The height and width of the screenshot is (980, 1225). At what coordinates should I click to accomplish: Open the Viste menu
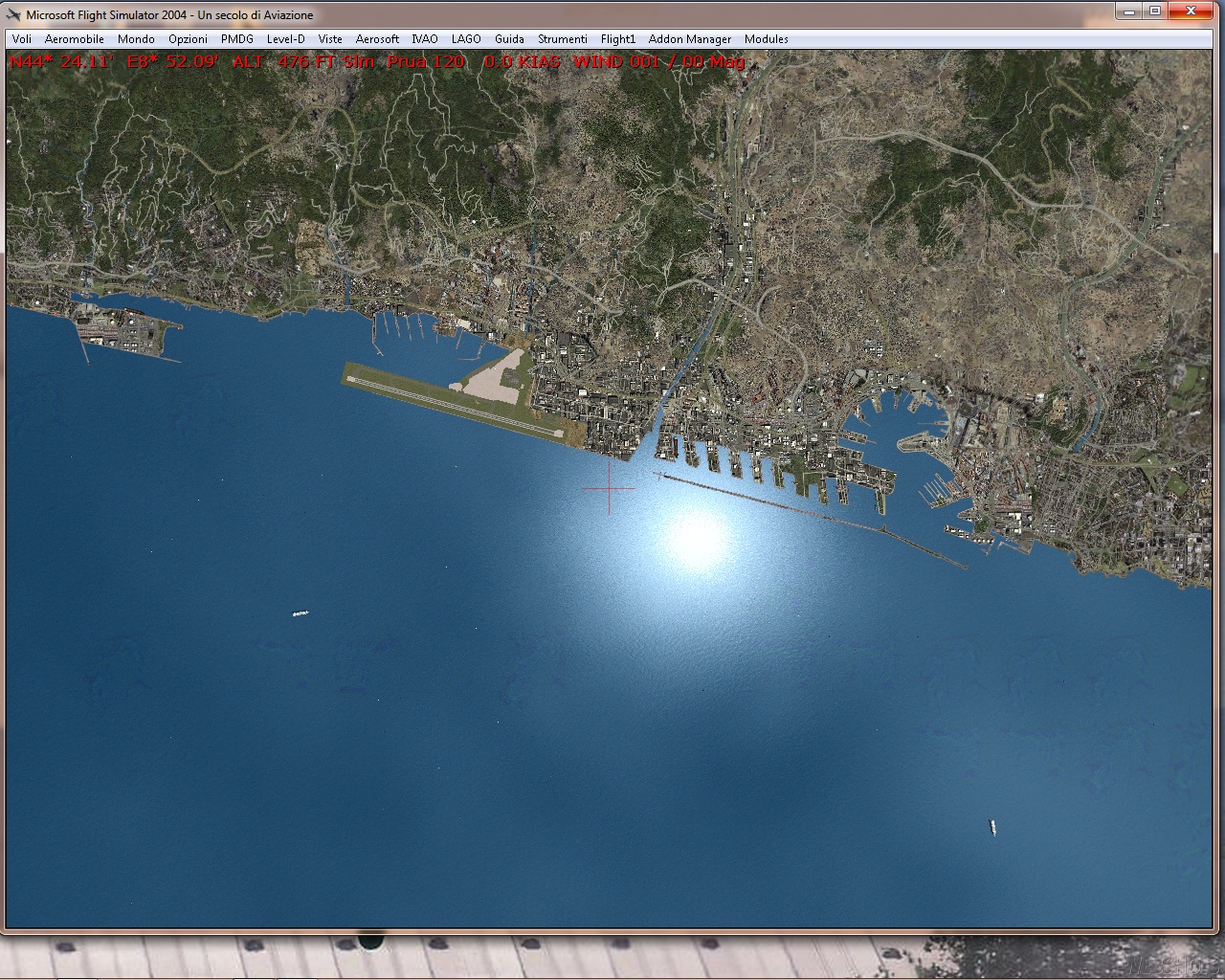pyautogui.click(x=330, y=39)
